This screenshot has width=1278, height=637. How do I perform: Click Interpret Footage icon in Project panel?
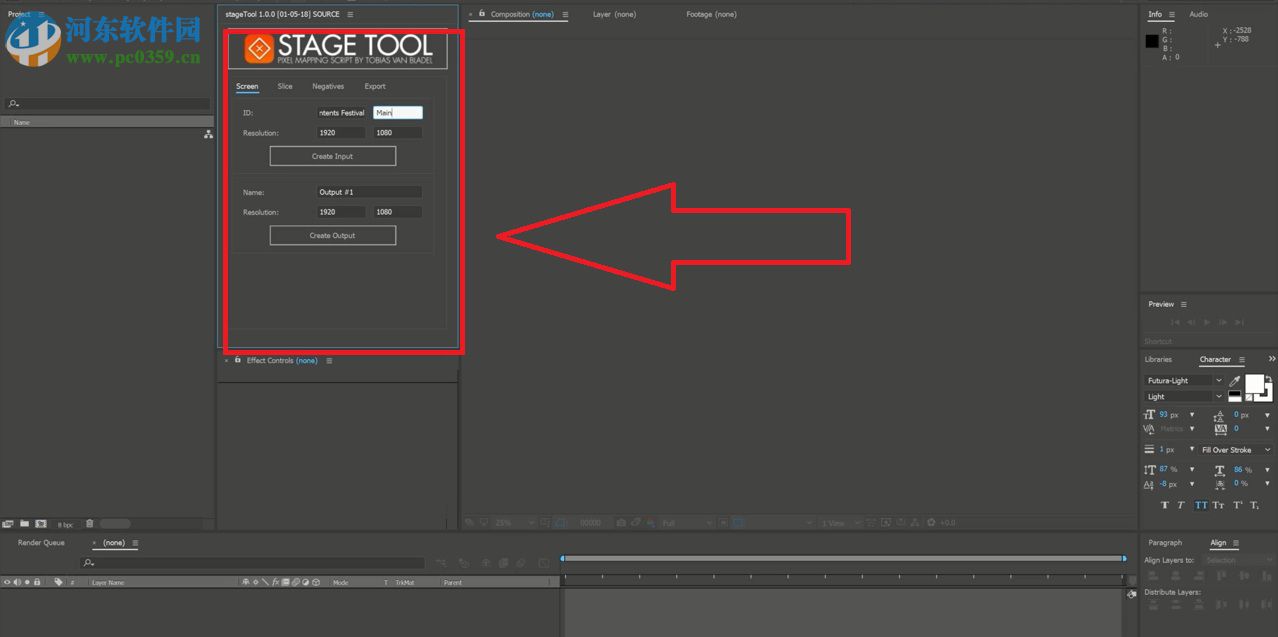8,523
